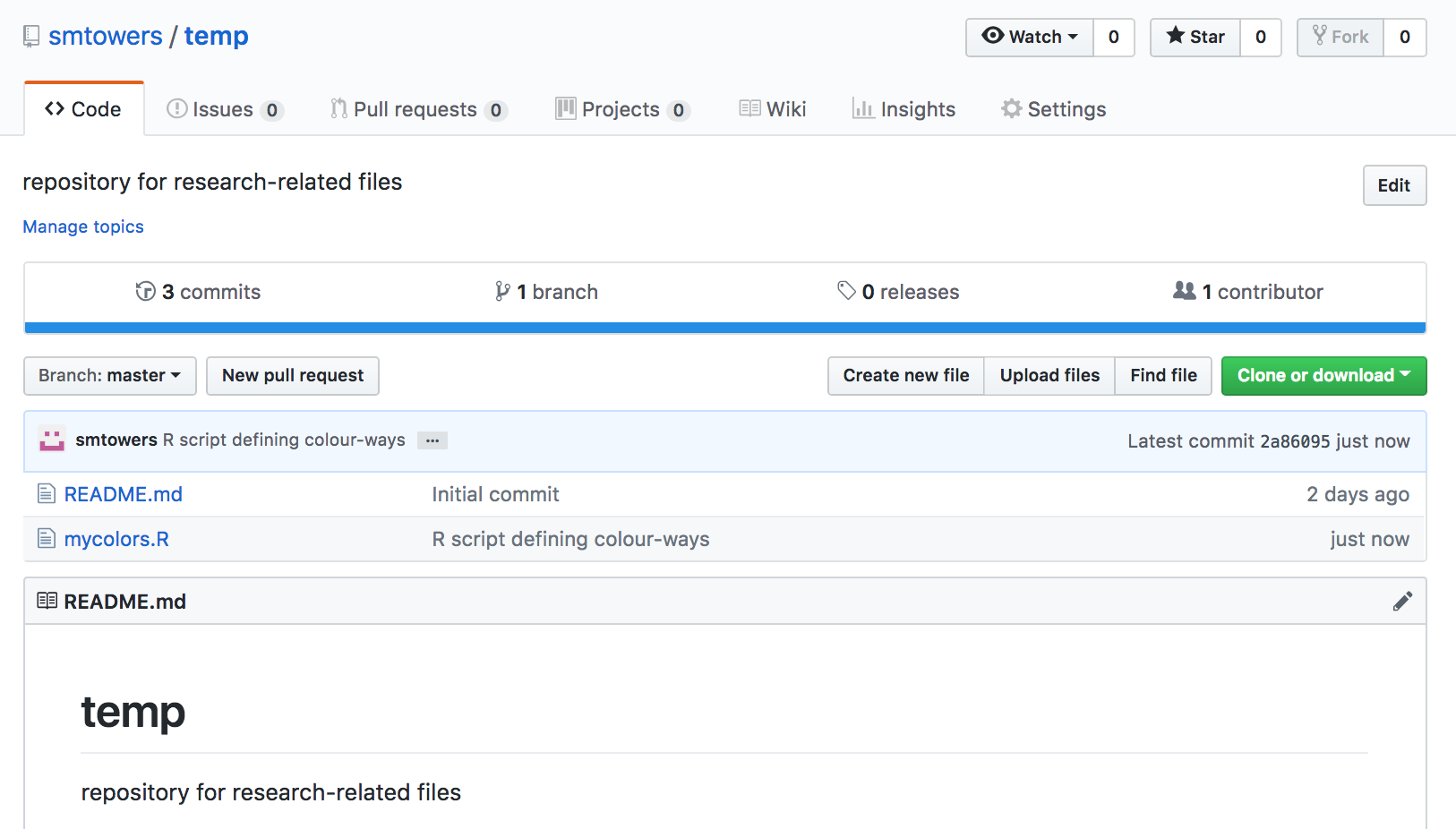
Task: Click the Manage topics link
Action: click(x=83, y=226)
